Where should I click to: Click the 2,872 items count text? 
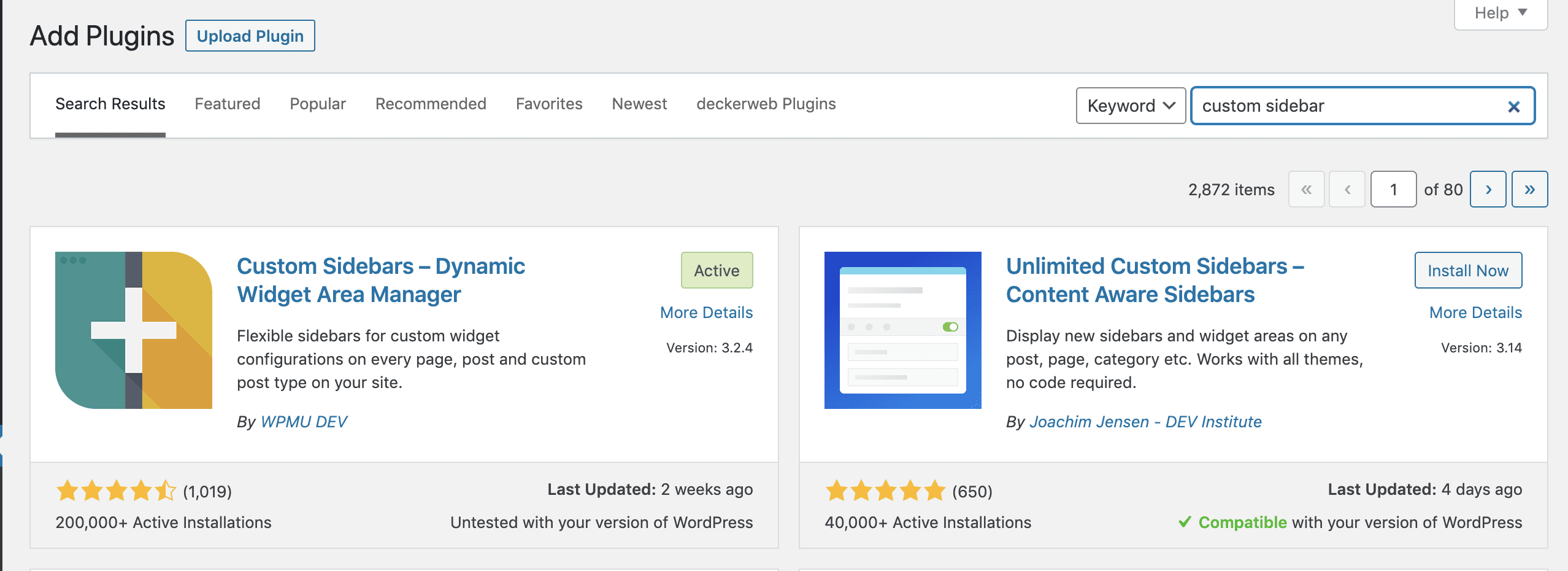(x=1231, y=190)
